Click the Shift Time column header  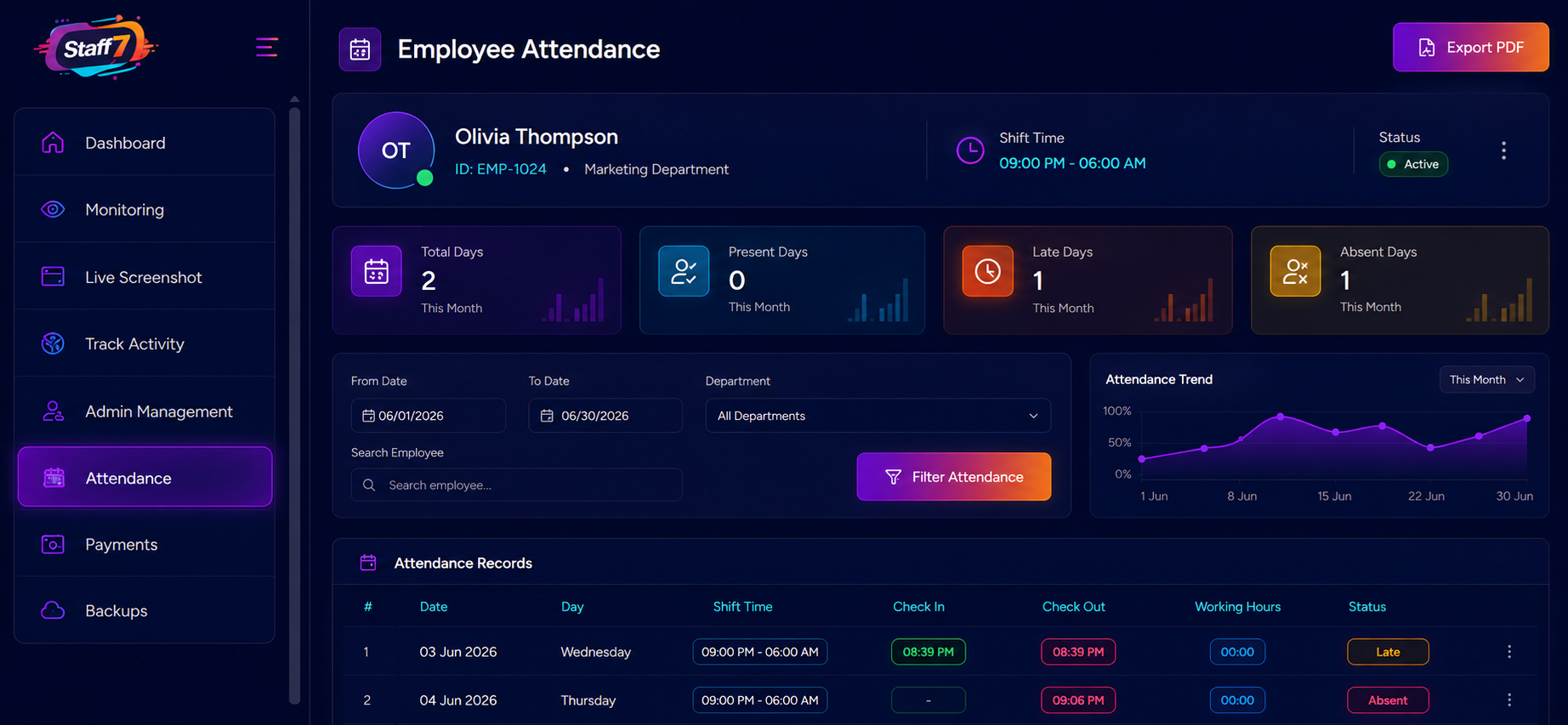742,607
